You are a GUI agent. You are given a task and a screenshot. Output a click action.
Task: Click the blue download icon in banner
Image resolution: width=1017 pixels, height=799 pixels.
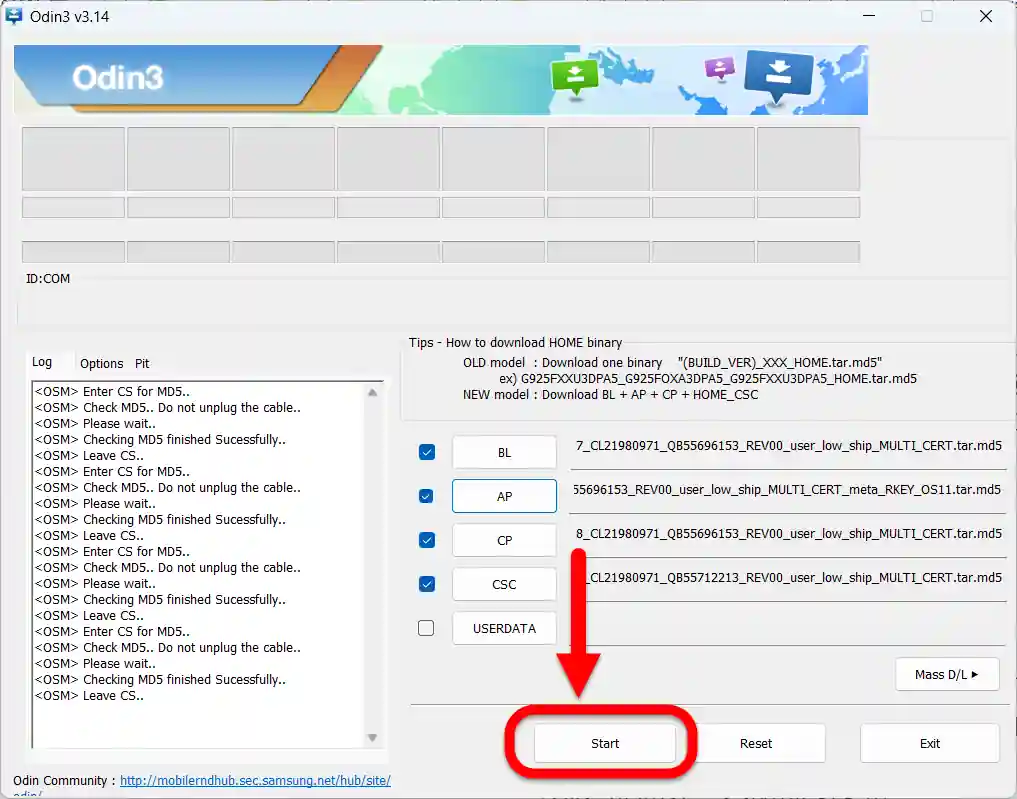[779, 76]
